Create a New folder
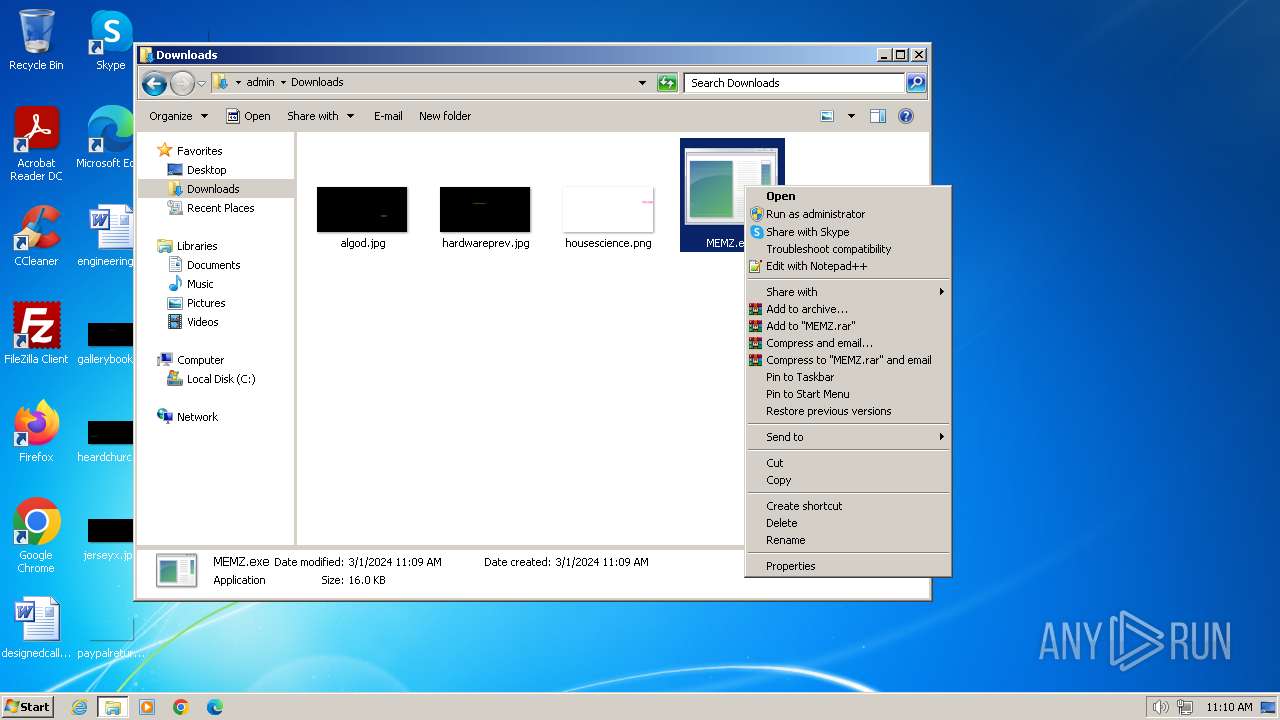 coord(445,116)
